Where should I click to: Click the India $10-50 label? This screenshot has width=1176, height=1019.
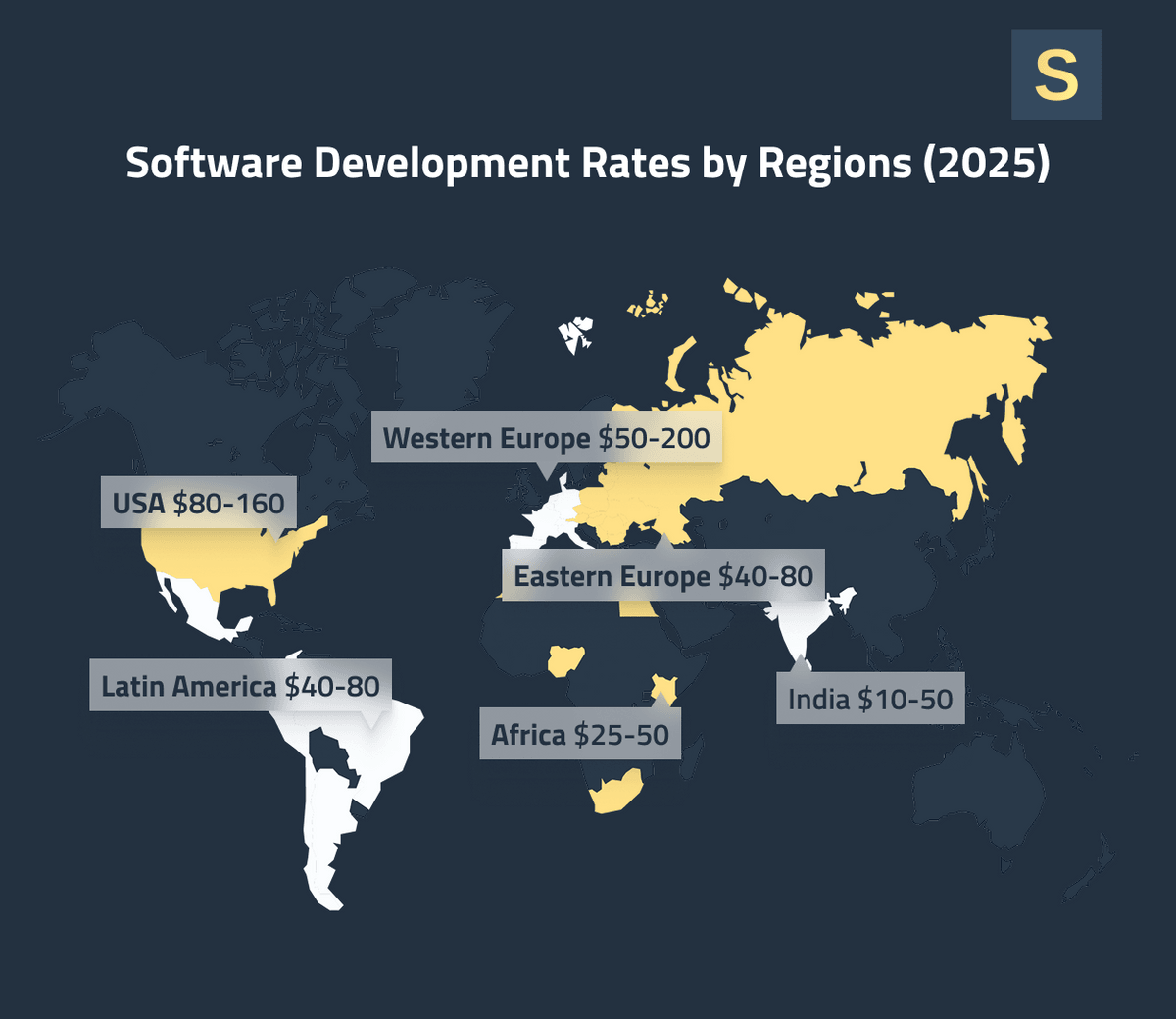click(870, 700)
